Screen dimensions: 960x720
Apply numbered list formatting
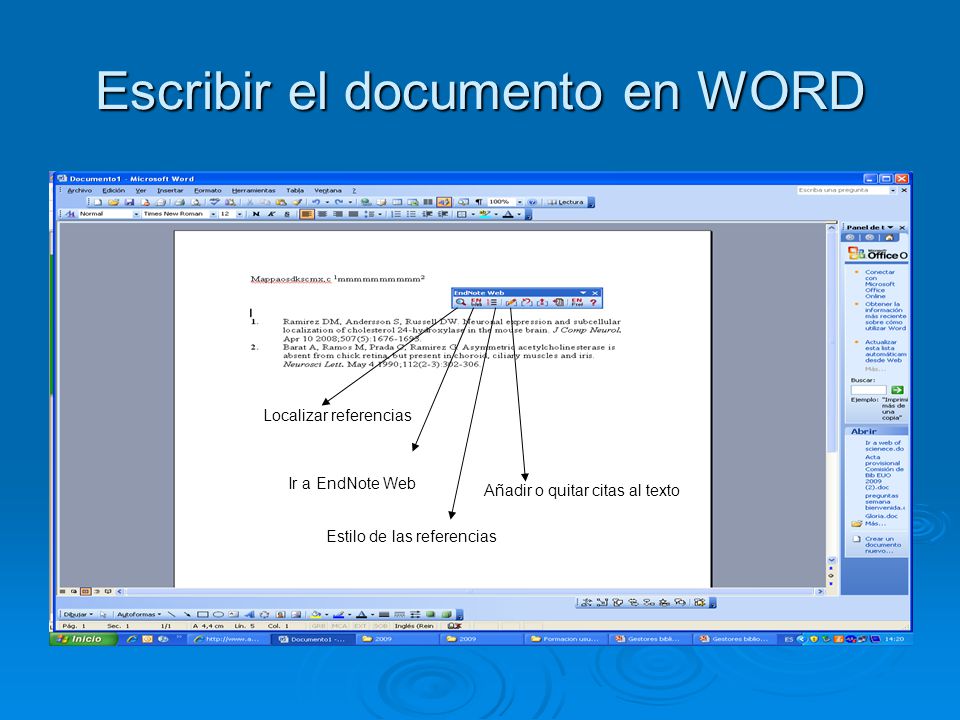pyautogui.click(x=396, y=214)
